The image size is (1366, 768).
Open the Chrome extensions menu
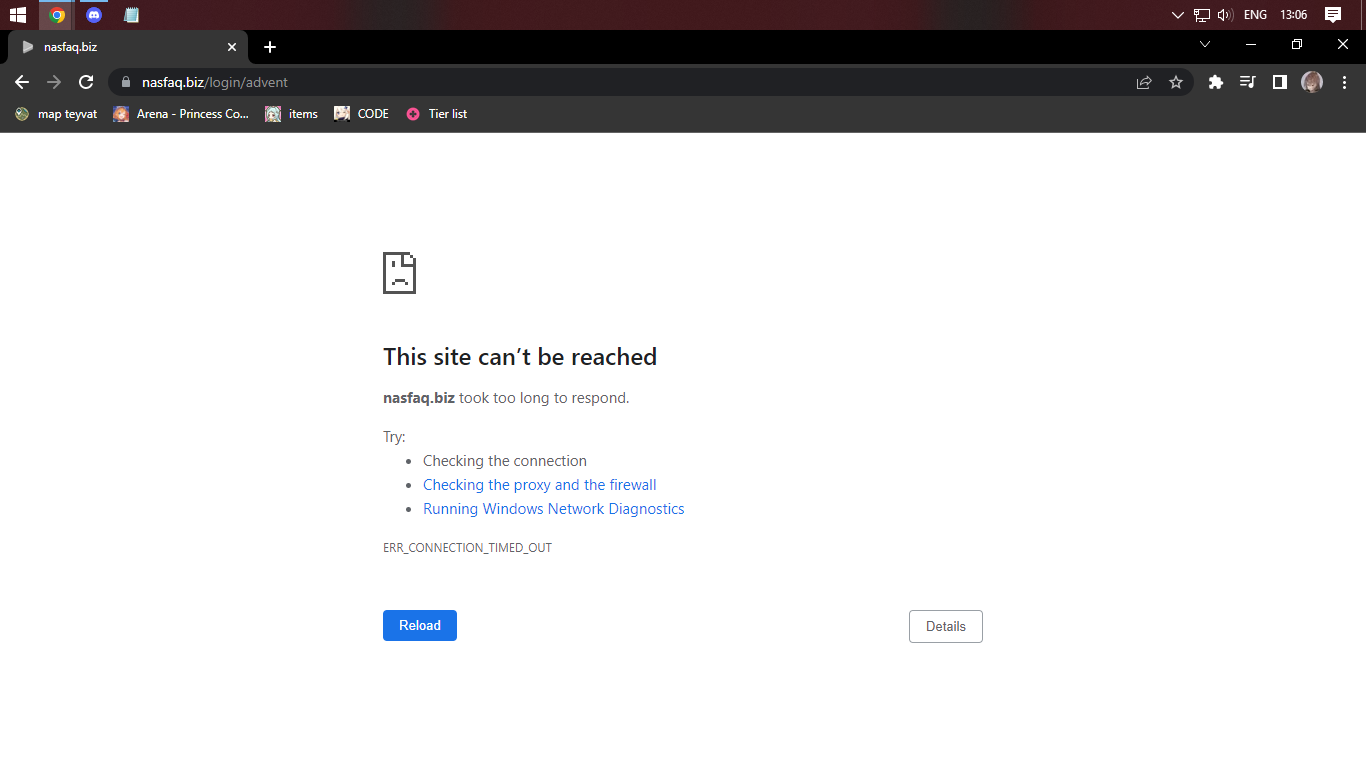pyautogui.click(x=1216, y=82)
